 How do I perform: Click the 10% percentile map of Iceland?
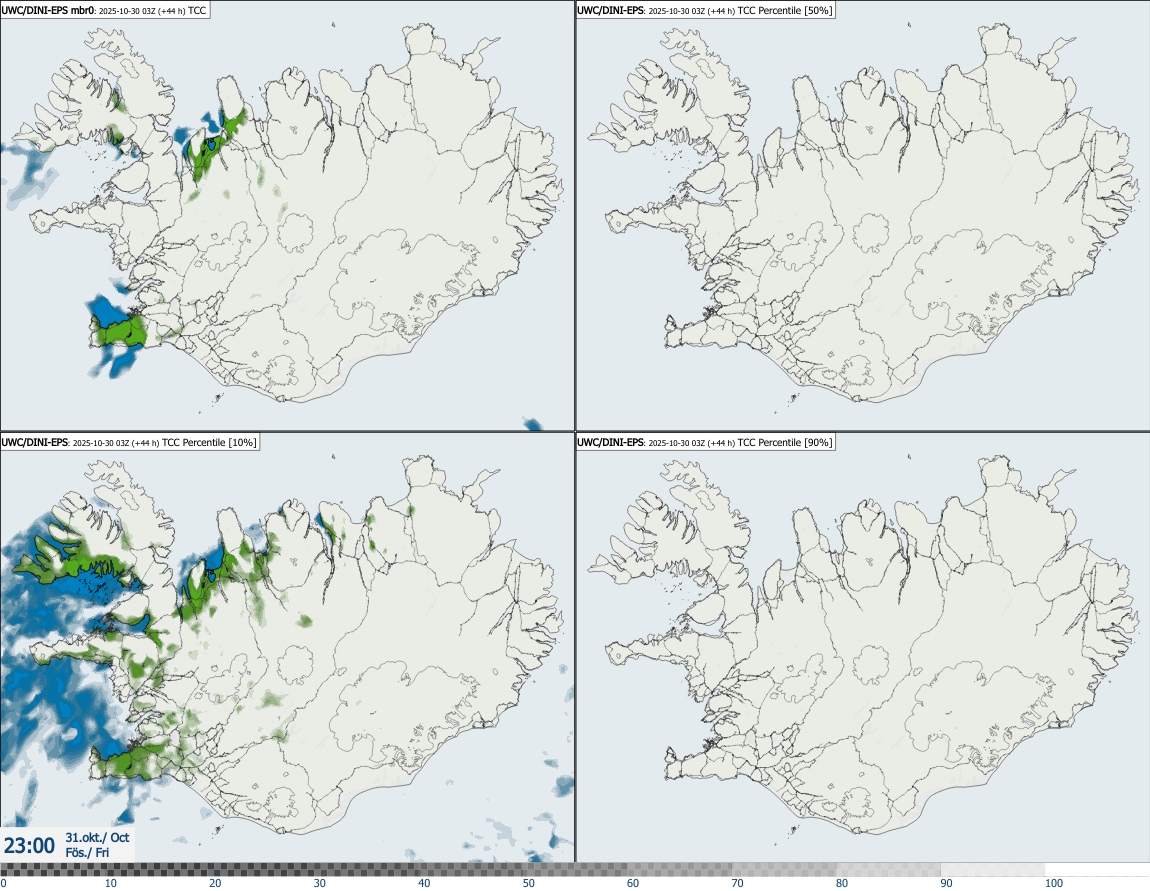point(288,647)
